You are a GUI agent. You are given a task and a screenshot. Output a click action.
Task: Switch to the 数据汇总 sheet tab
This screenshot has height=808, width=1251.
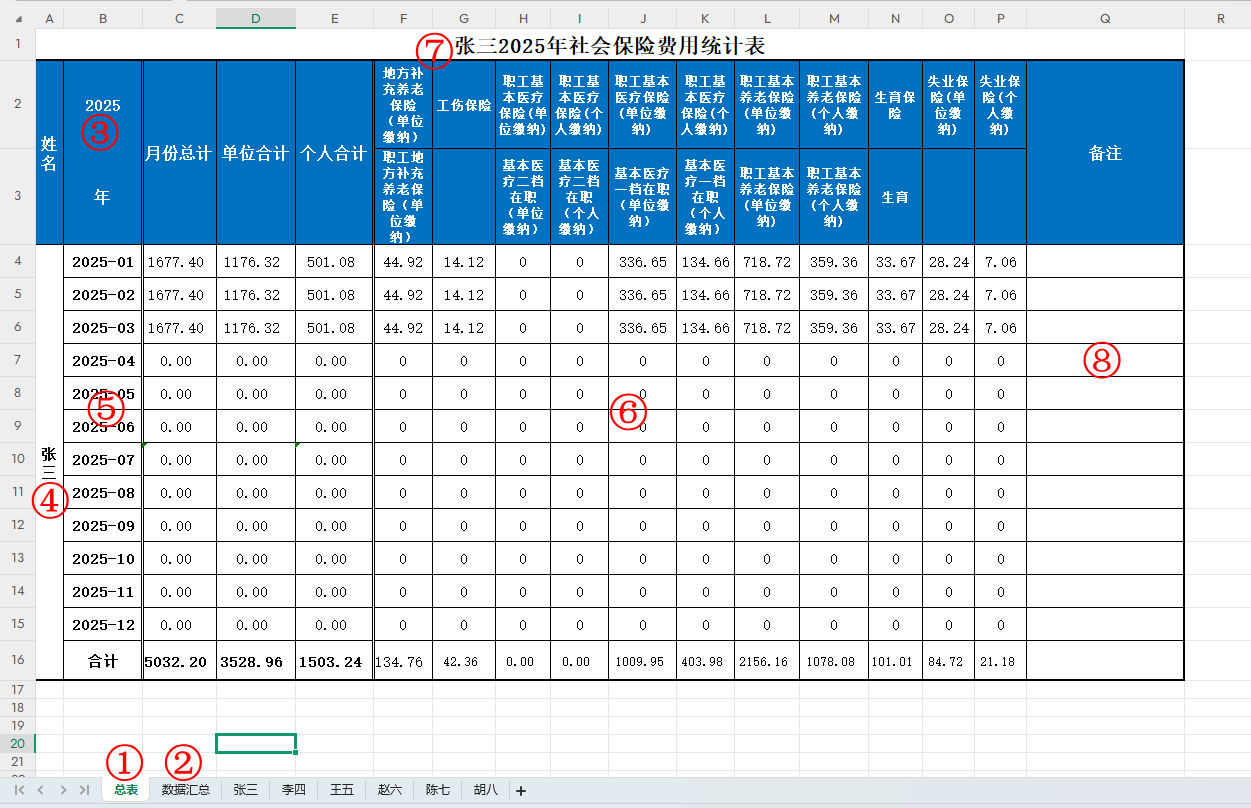tap(186, 790)
